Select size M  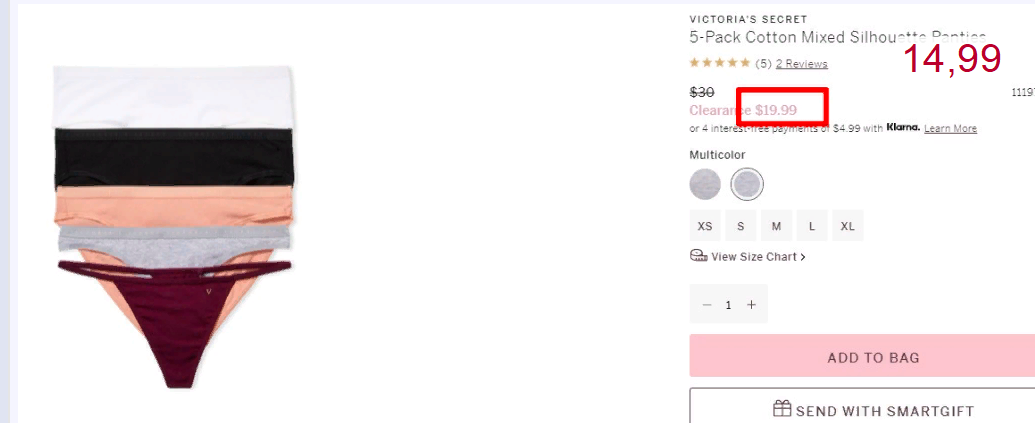(776, 226)
